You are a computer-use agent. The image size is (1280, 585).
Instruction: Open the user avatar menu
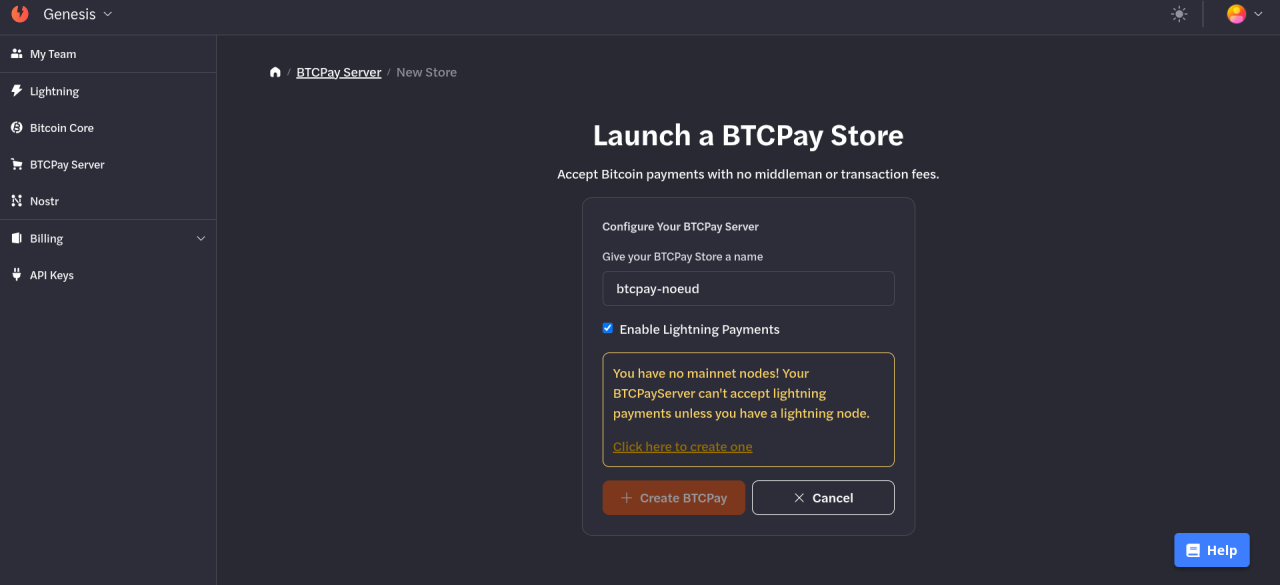pos(1237,14)
